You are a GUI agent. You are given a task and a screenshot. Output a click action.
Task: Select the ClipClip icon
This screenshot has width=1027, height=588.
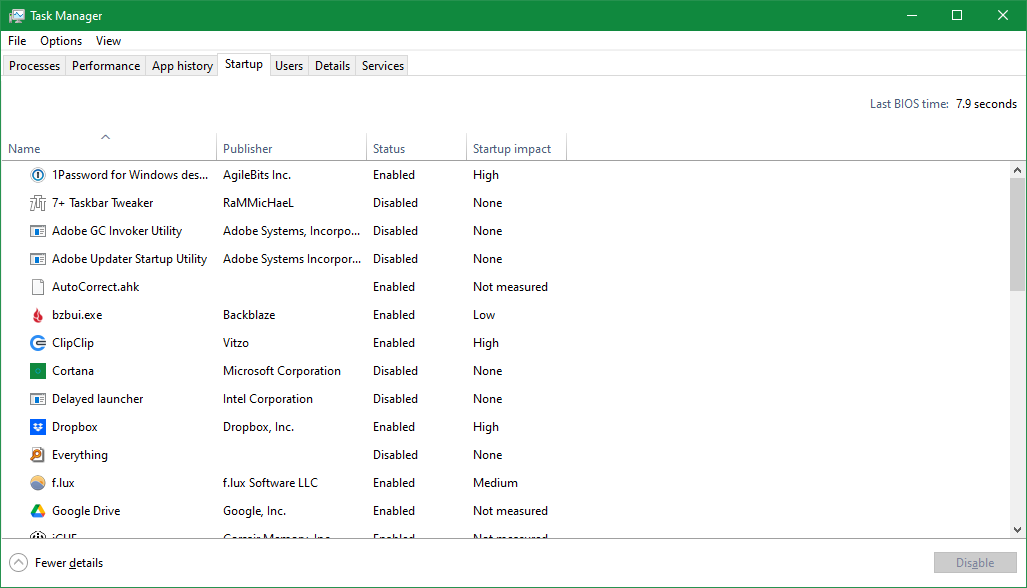click(37, 342)
